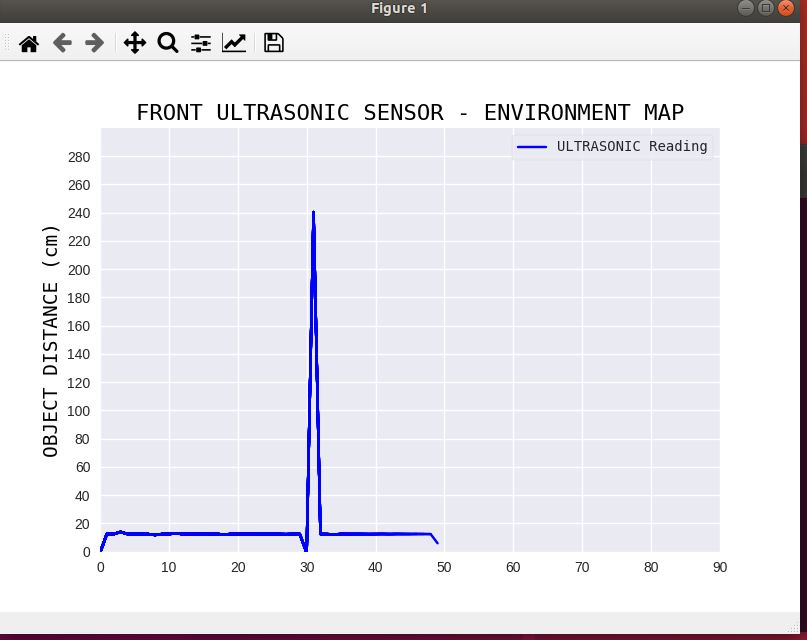Viewport: 807px width, 640px height.
Task: Click the y-axis tick label 280
Action: (79, 157)
